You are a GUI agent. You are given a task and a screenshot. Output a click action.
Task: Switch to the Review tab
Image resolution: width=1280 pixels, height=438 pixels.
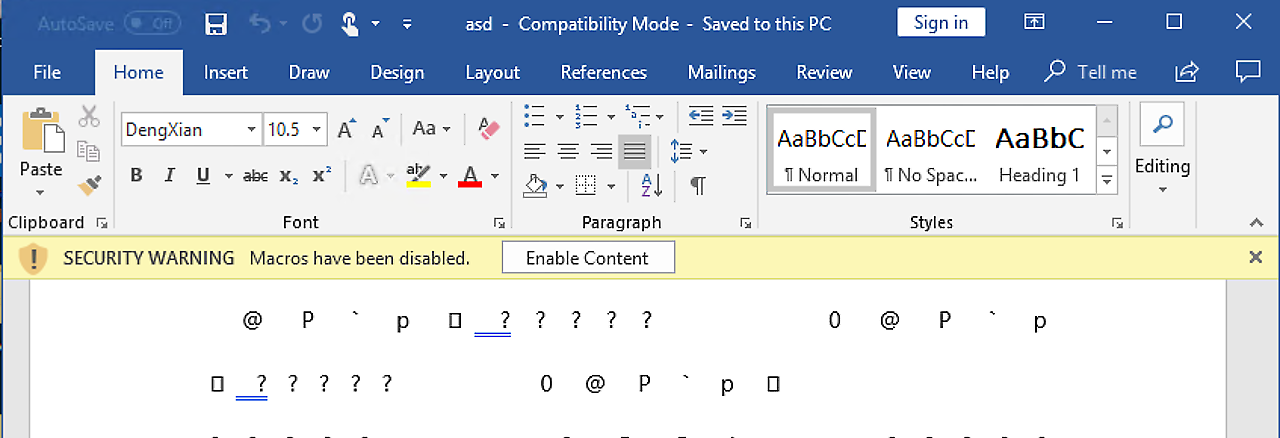[824, 72]
